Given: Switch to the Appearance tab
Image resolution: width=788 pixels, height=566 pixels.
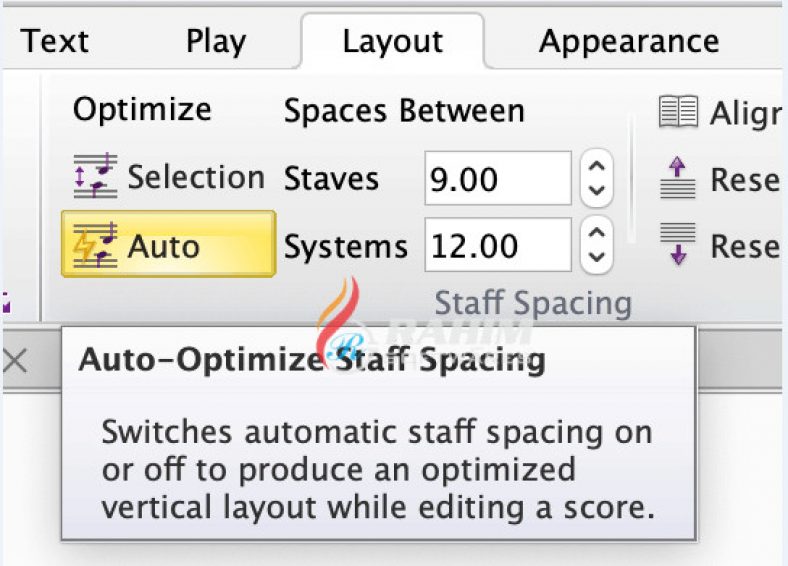Looking at the screenshot, I should tap(628, 41).
